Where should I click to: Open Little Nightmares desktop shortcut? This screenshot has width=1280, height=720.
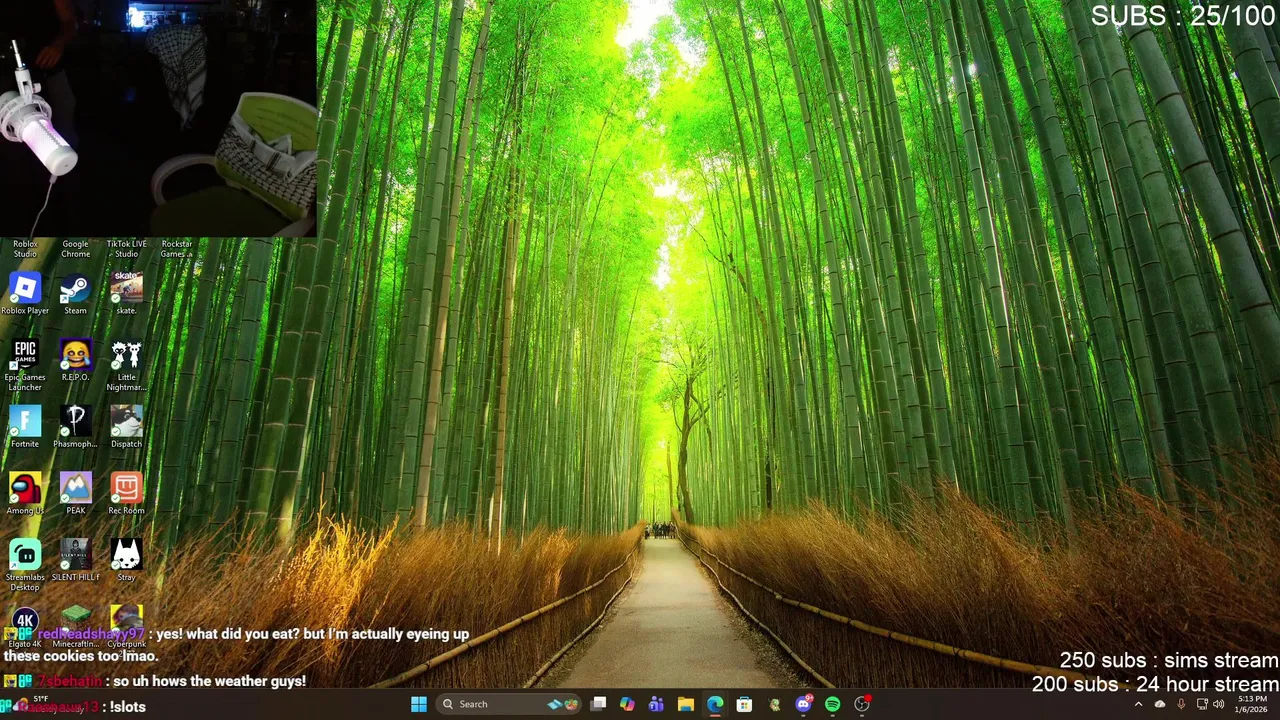126,364
